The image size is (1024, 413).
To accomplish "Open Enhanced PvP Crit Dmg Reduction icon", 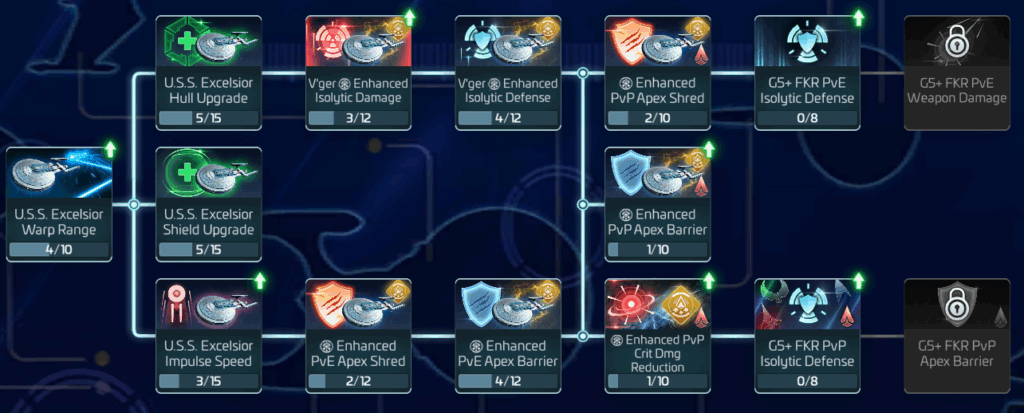I will 658,305.
